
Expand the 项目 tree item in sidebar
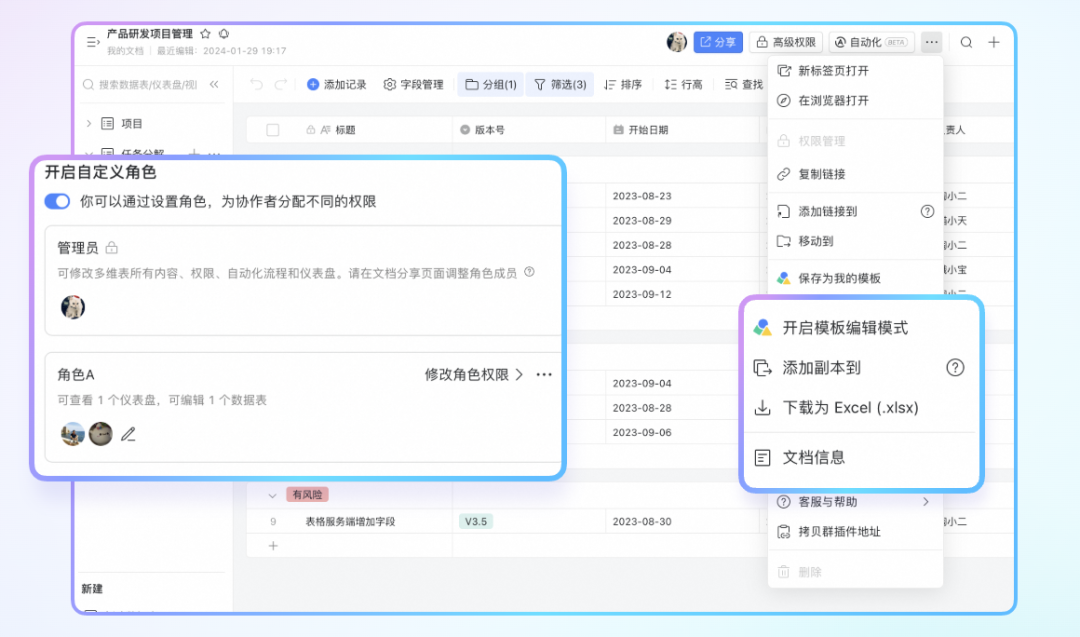coord(88,124)
